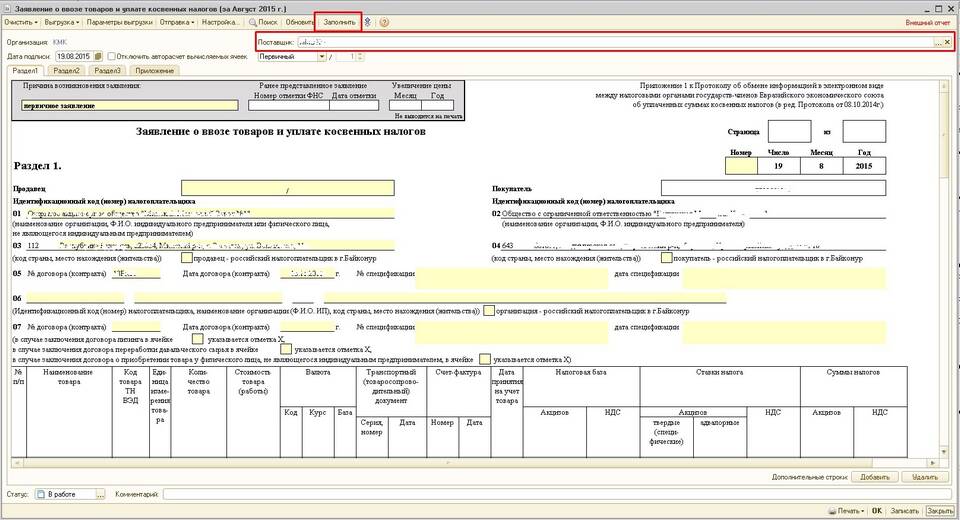Open the Очистить dropdown menu
This screenshot has width=960, height=520.
click(21, 22)
